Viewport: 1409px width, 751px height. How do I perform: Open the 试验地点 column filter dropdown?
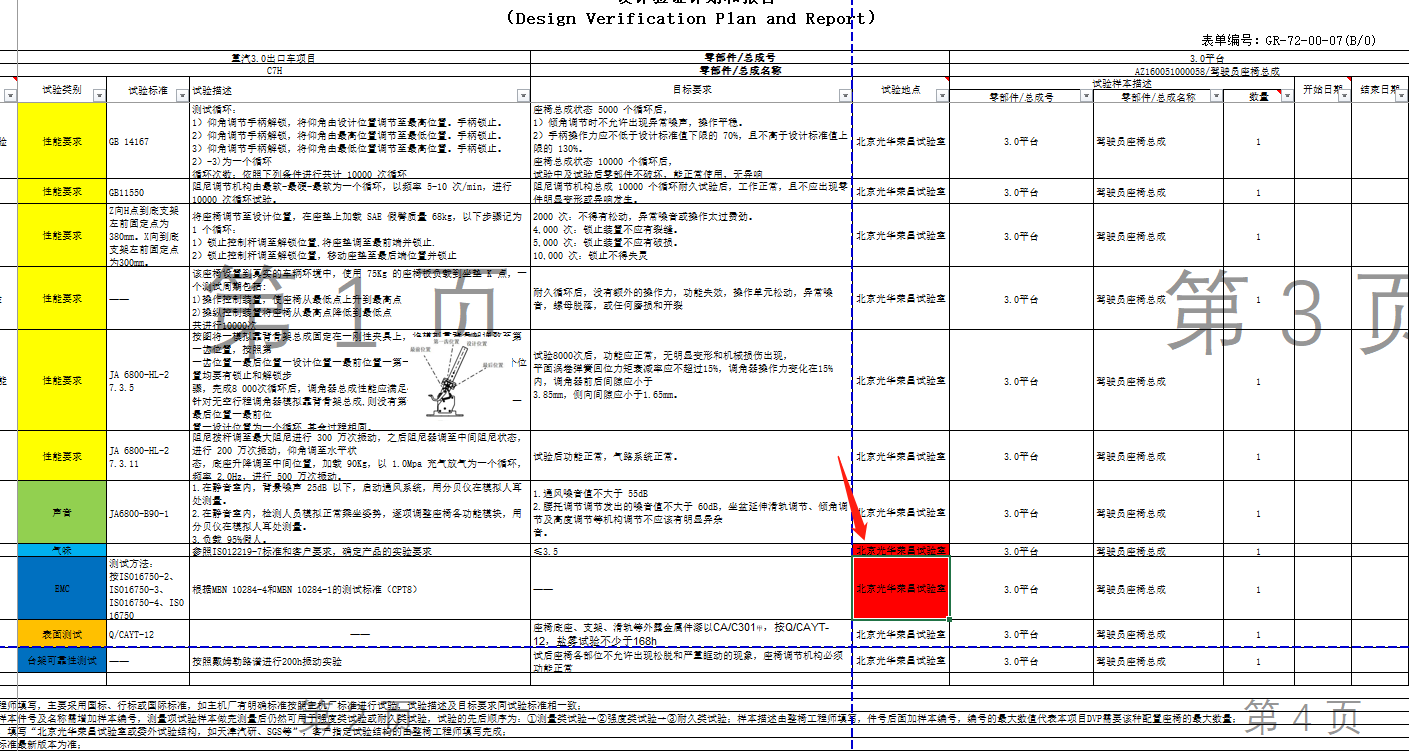(x=942, y=96)
